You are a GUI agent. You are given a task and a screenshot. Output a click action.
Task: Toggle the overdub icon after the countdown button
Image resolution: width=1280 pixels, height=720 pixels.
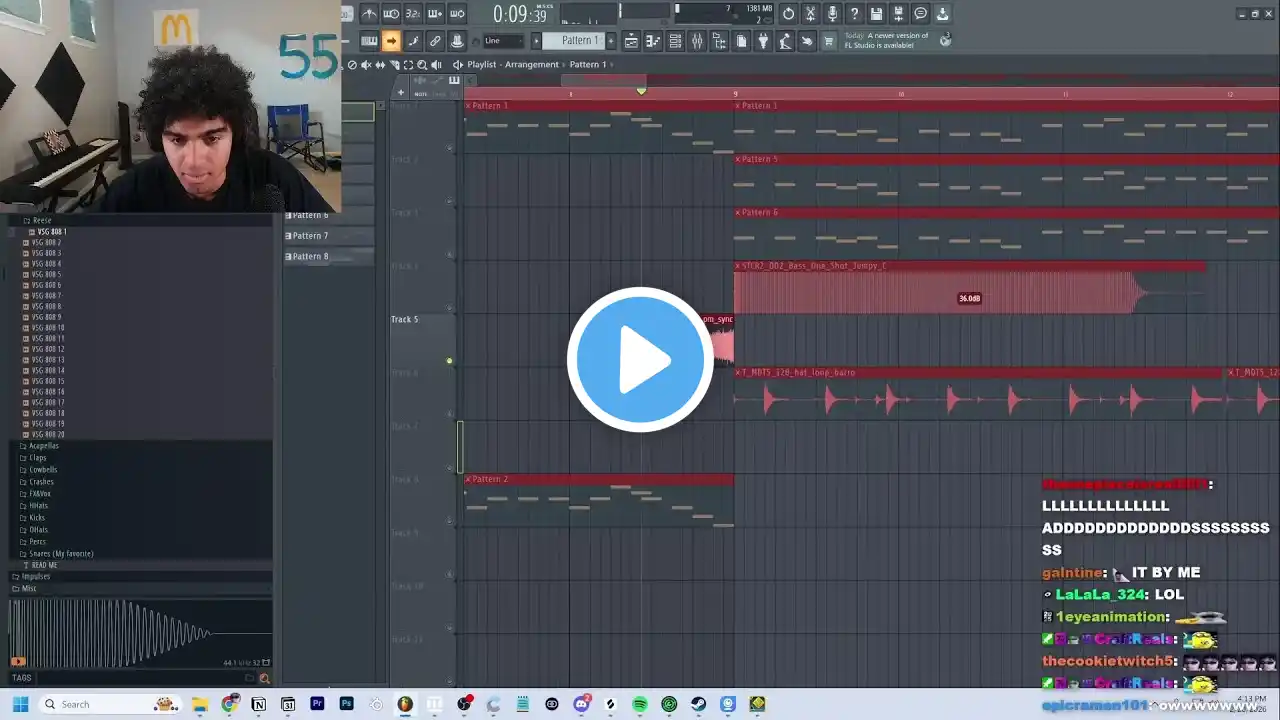coord(435,14)
